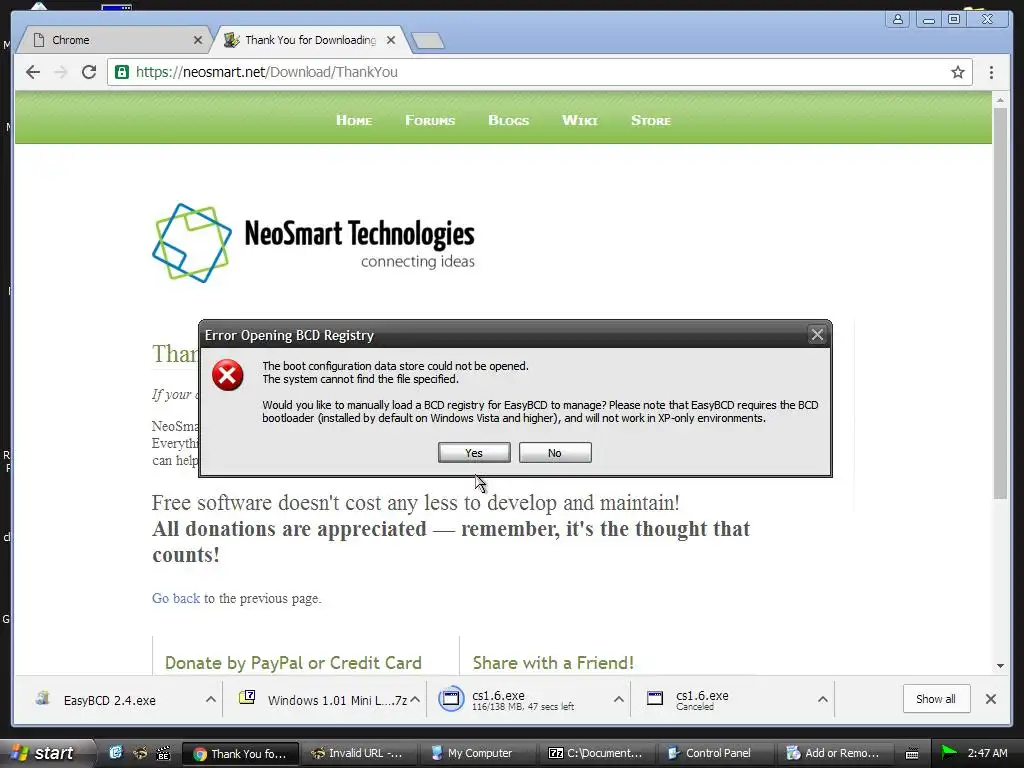This screenshot has height=768, width=1024.
Task: Expand options for downloading cs1.6.exe
Action: click(x=618, y=699)
